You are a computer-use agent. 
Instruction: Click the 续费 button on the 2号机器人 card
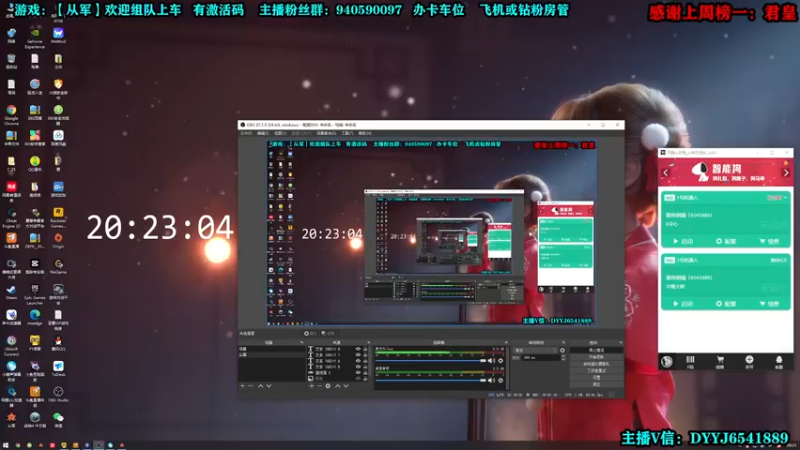pos(769,304)
